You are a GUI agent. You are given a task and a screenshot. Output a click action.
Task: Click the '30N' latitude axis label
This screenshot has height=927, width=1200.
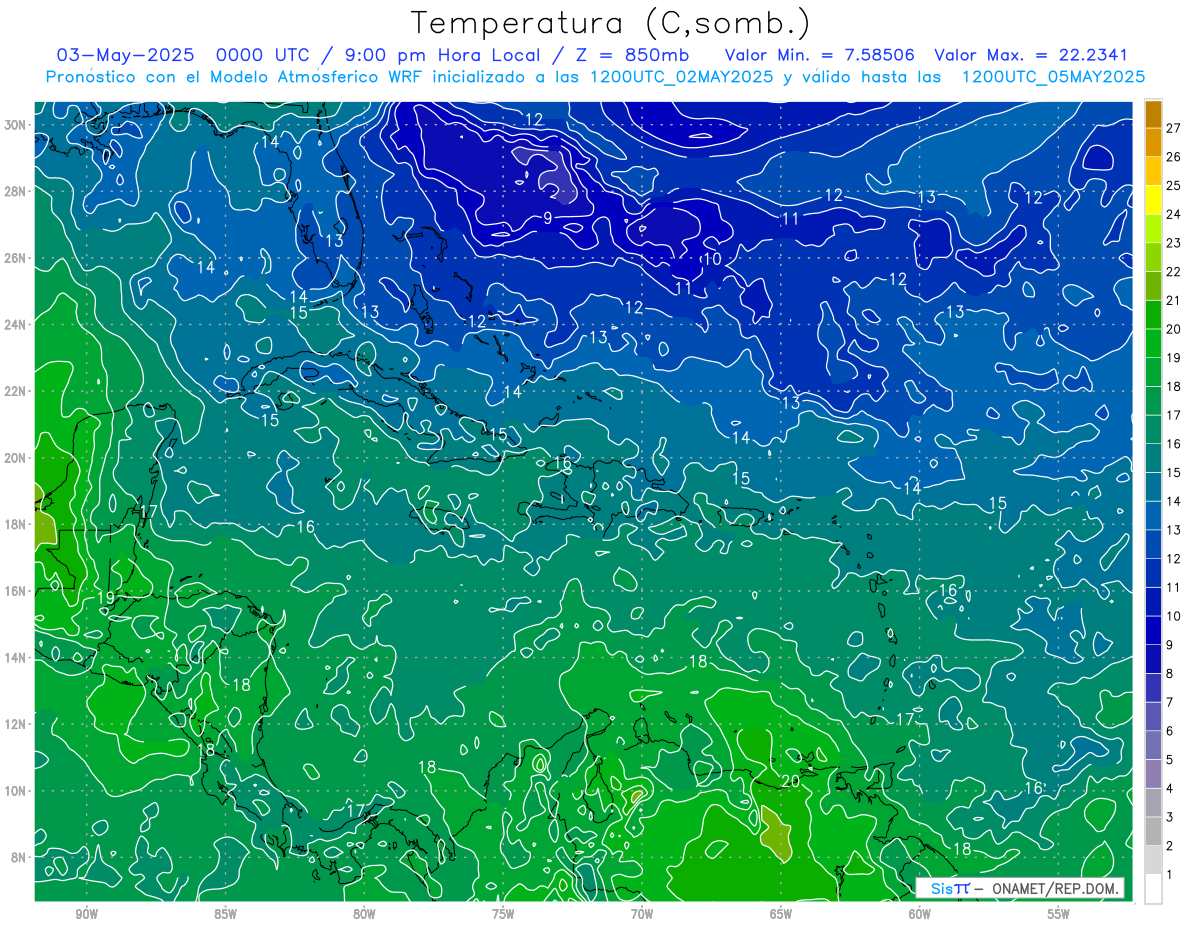pos(17,125)
